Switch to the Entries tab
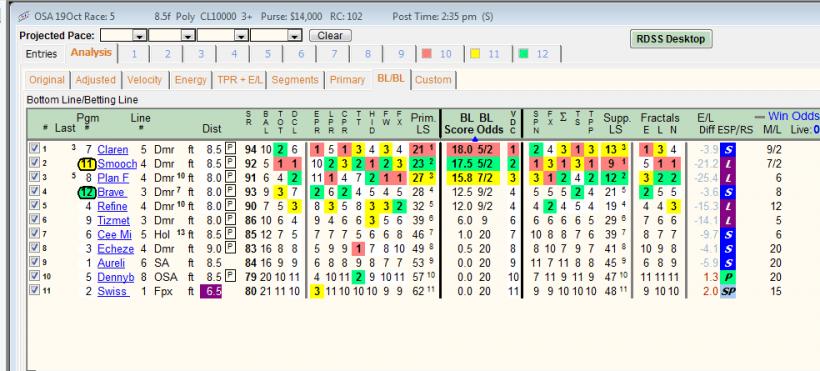 (x=41, y=54)
